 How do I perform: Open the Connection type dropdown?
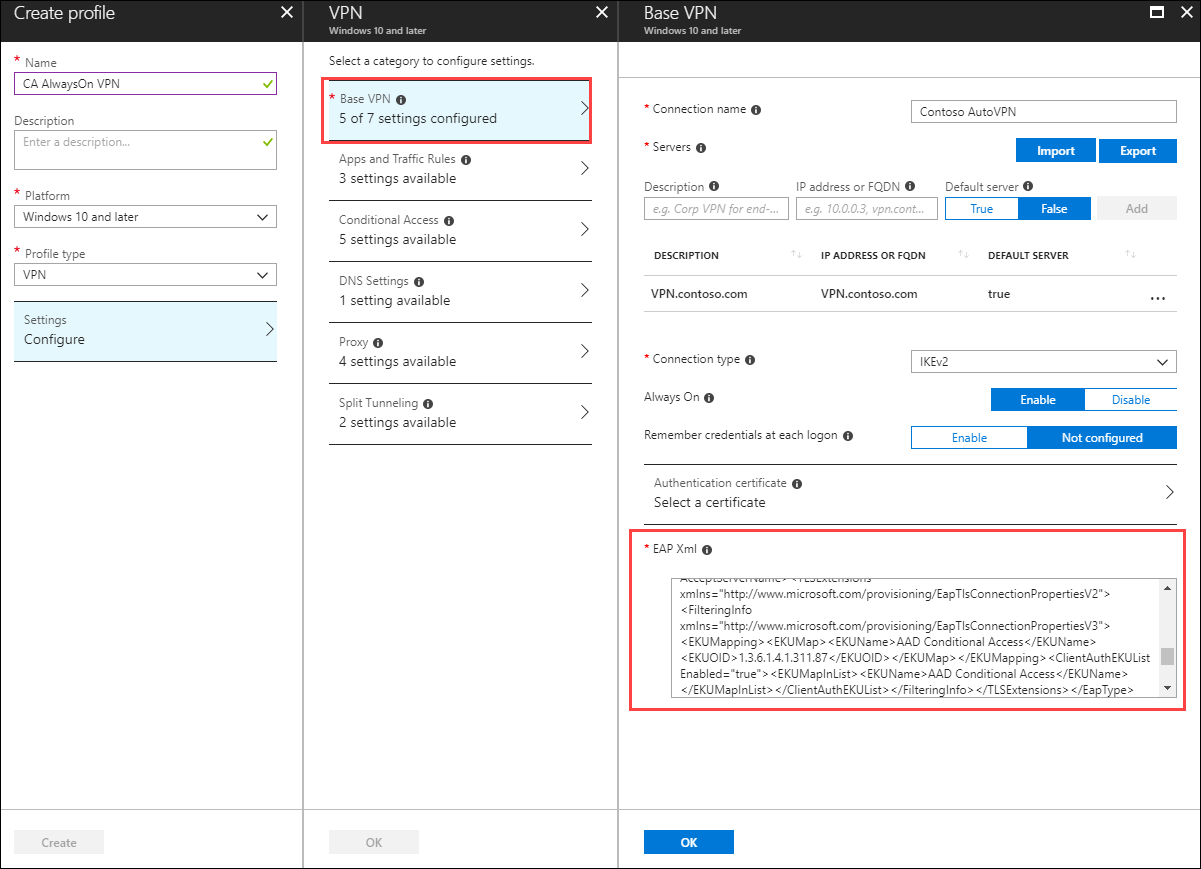[1043, 361]
